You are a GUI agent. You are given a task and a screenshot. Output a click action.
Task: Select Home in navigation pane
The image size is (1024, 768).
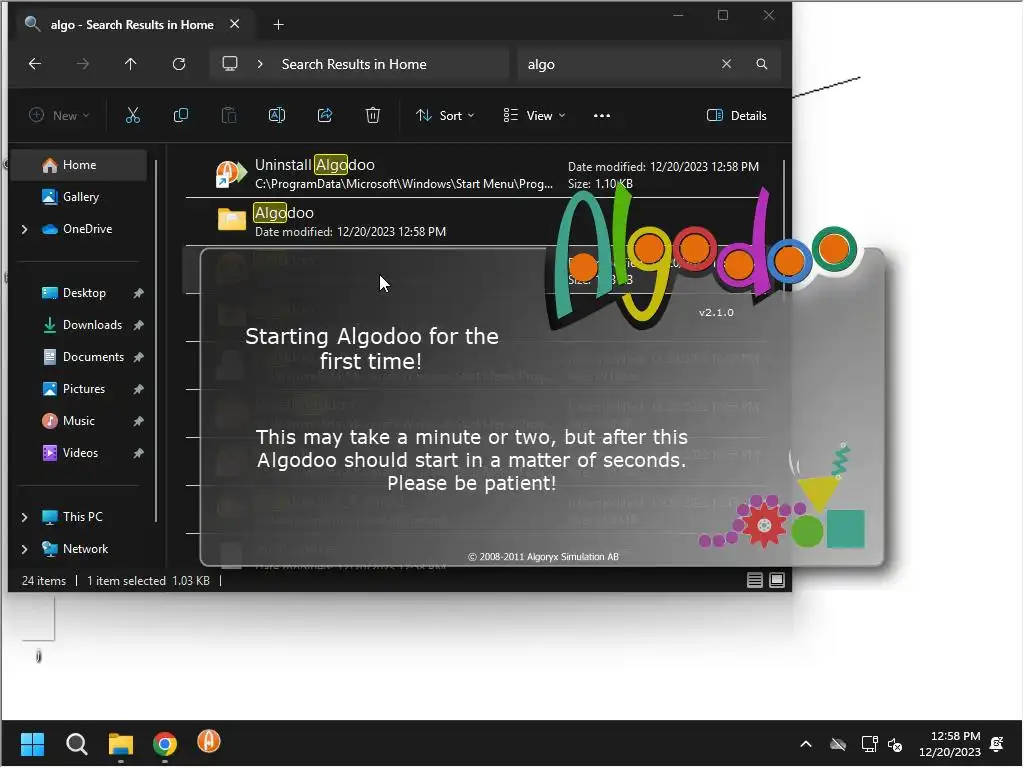79,165
